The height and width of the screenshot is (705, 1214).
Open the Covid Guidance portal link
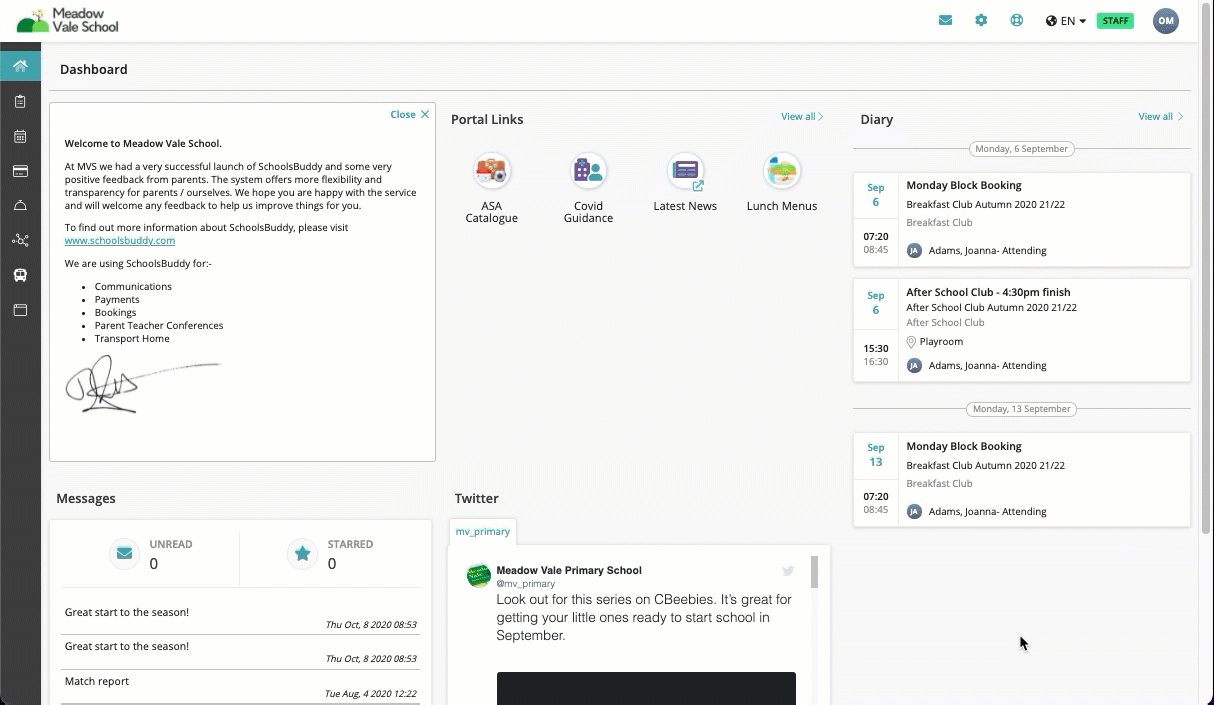588,189
